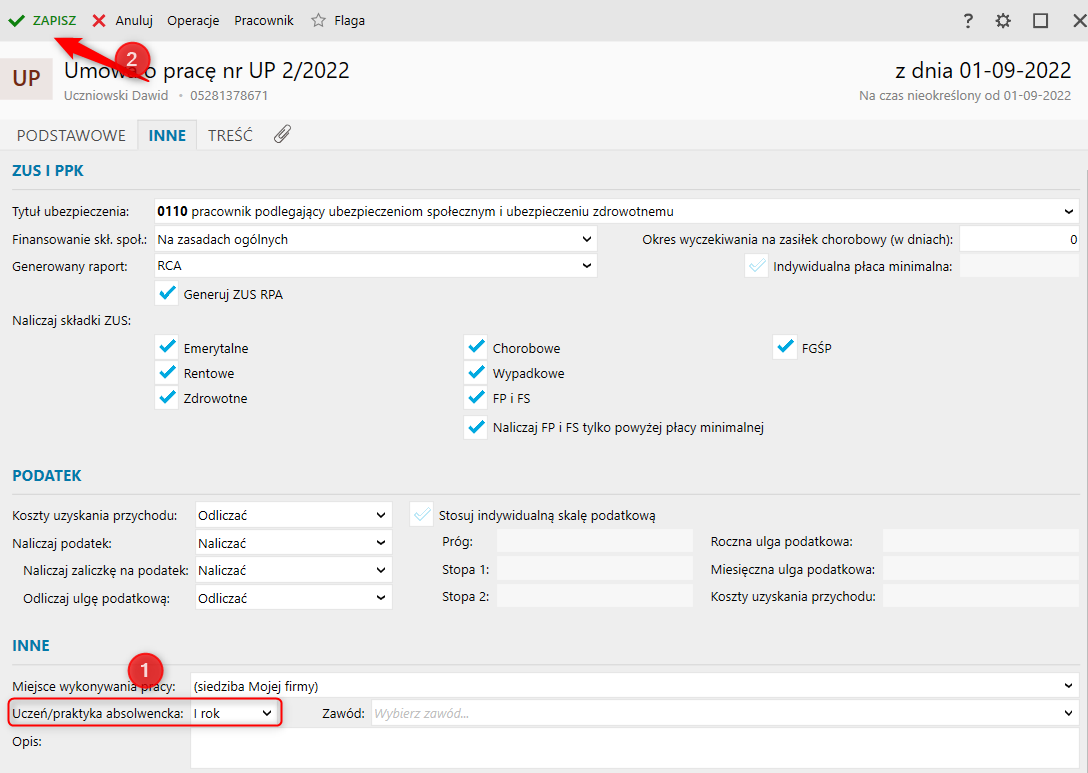The height and width of the screenshot is (773, 1088).
Task: Click the Flaga star icon
Action: 318,21
